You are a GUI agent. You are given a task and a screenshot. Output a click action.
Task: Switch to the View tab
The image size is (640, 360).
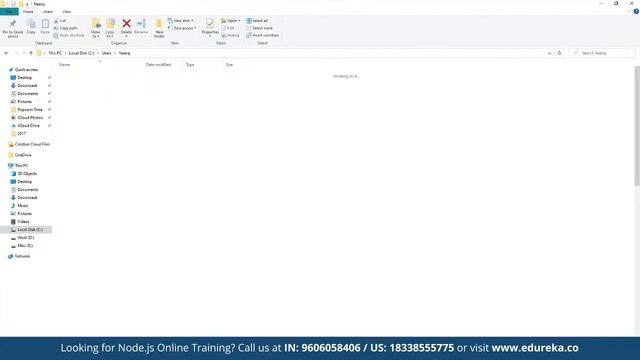click(x=67, y=12)
